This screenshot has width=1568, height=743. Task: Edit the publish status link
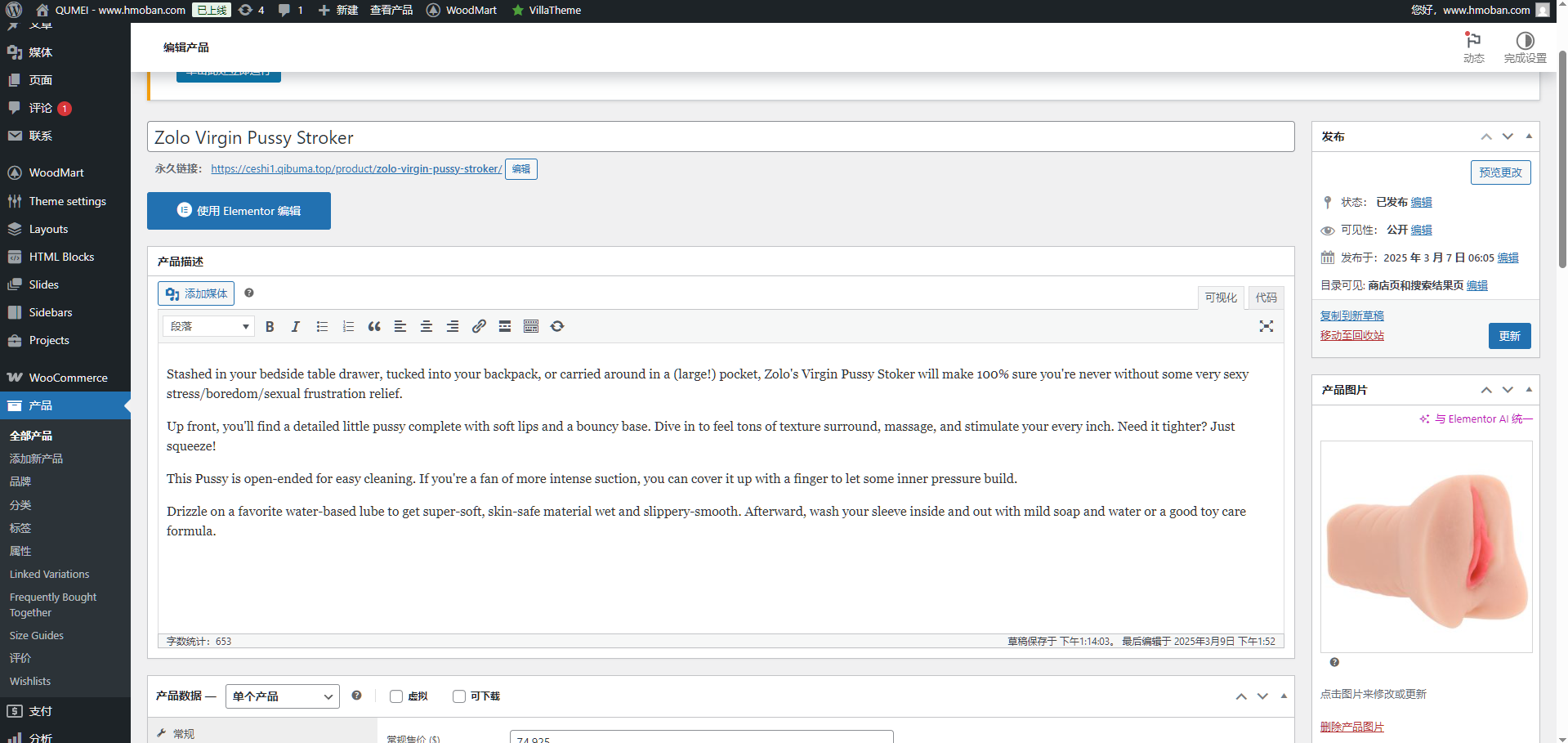(x=1421, y=202)
